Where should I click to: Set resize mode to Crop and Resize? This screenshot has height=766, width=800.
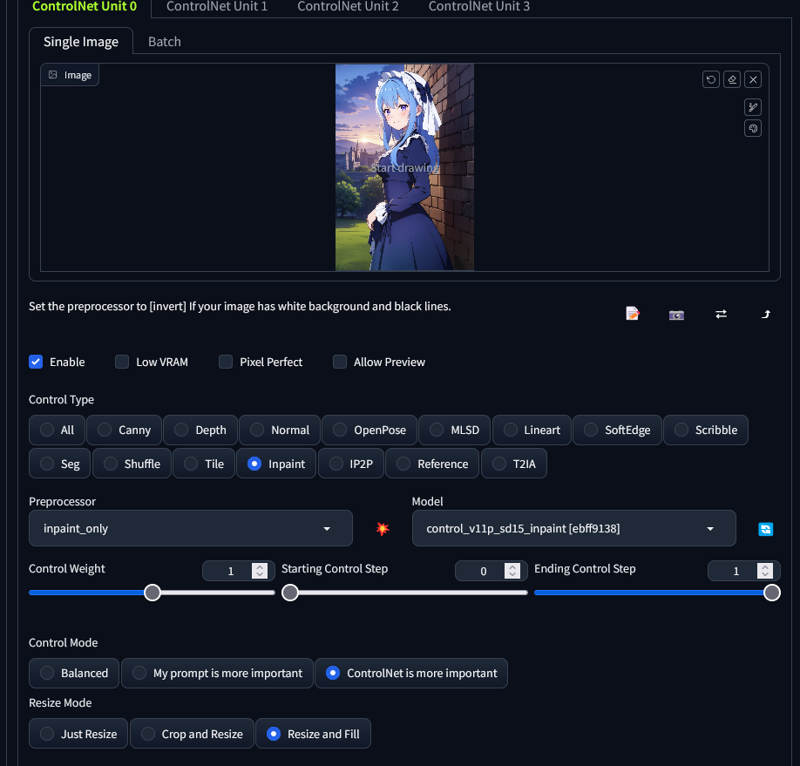point(192,734)
